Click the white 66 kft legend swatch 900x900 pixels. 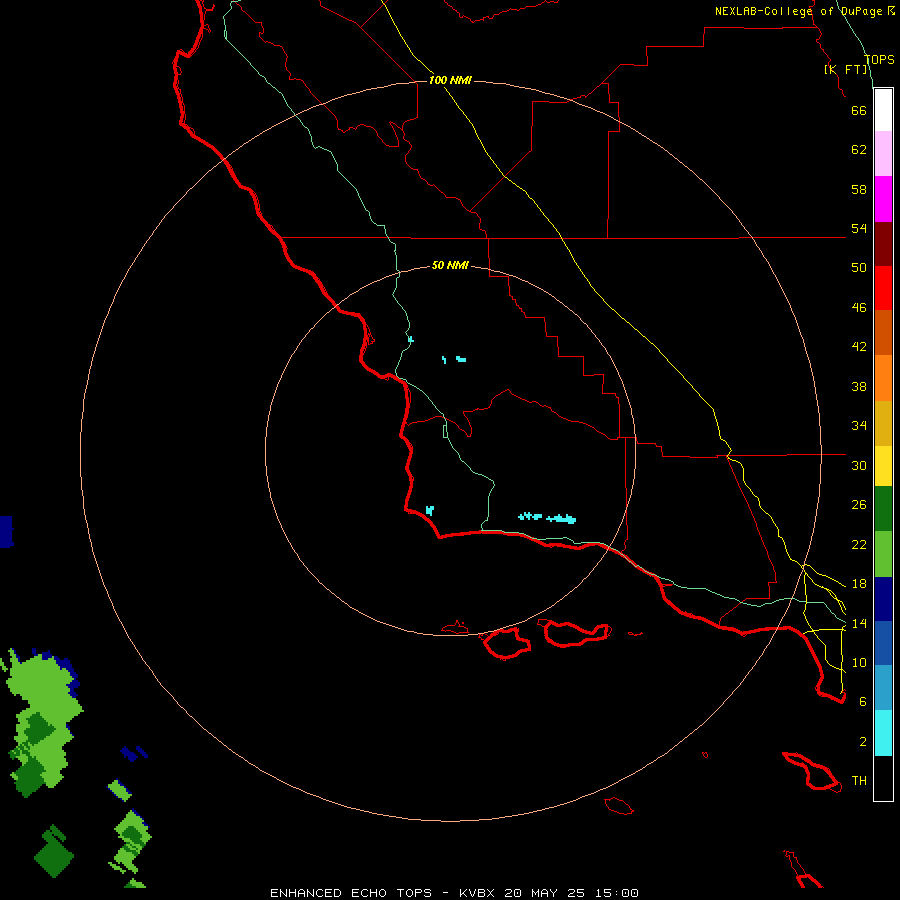click(883, 110)
